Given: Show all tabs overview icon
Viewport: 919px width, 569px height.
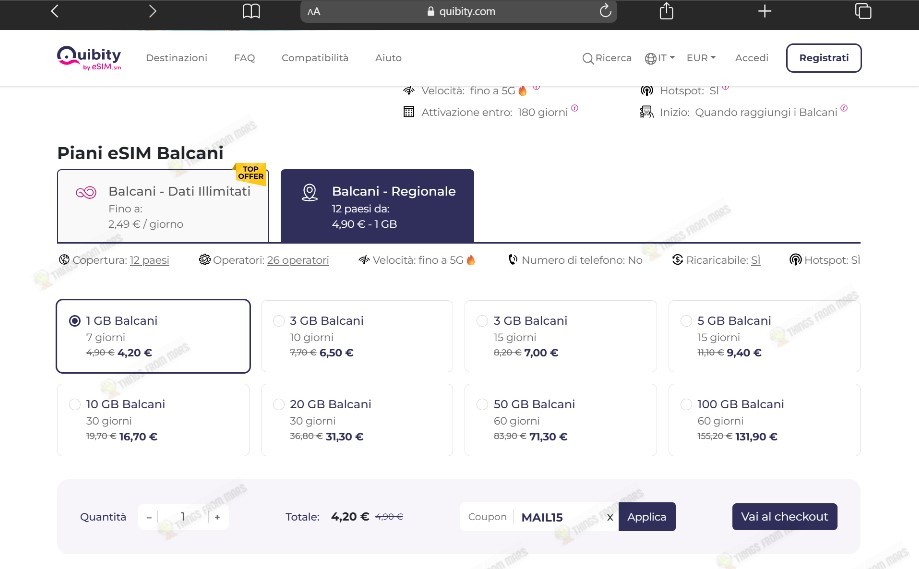Looking at the screenshot, I should coord(863,11).
